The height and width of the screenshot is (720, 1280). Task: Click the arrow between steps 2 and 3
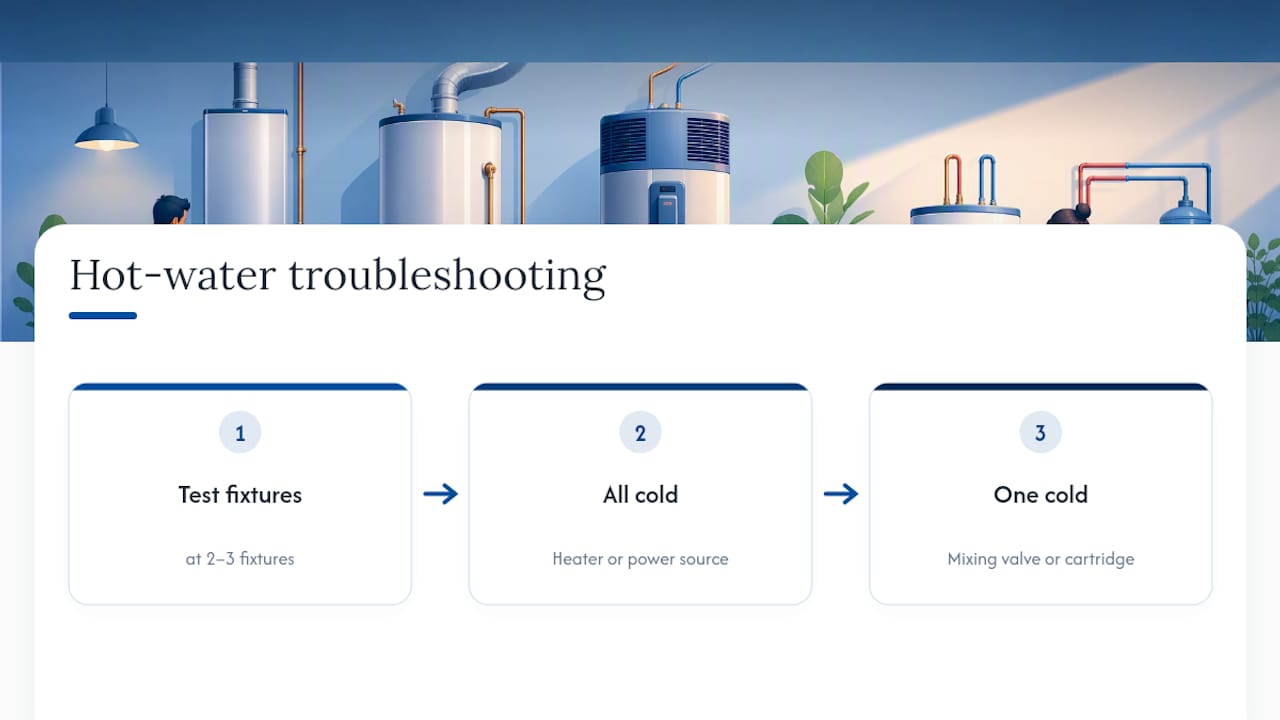point(840,494)
